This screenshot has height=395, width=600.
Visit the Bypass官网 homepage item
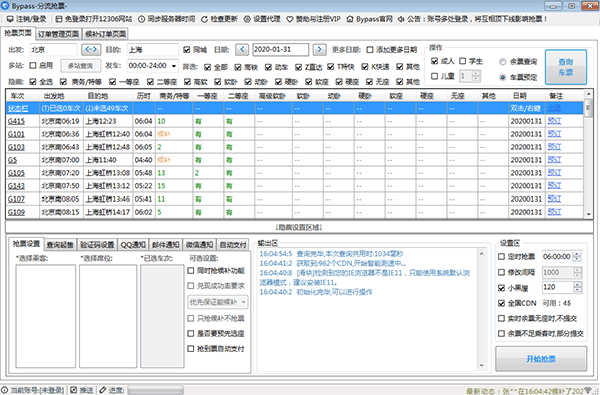[370, 19]
